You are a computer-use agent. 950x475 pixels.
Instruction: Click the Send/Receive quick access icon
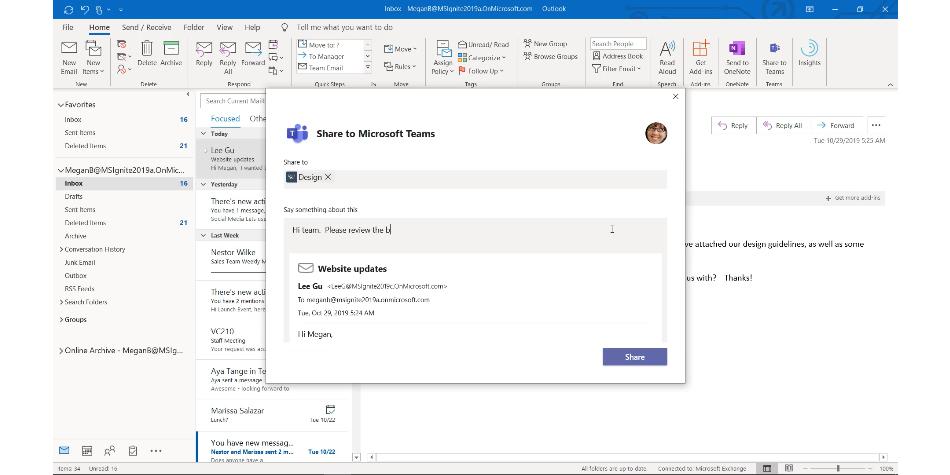[68, 9]
